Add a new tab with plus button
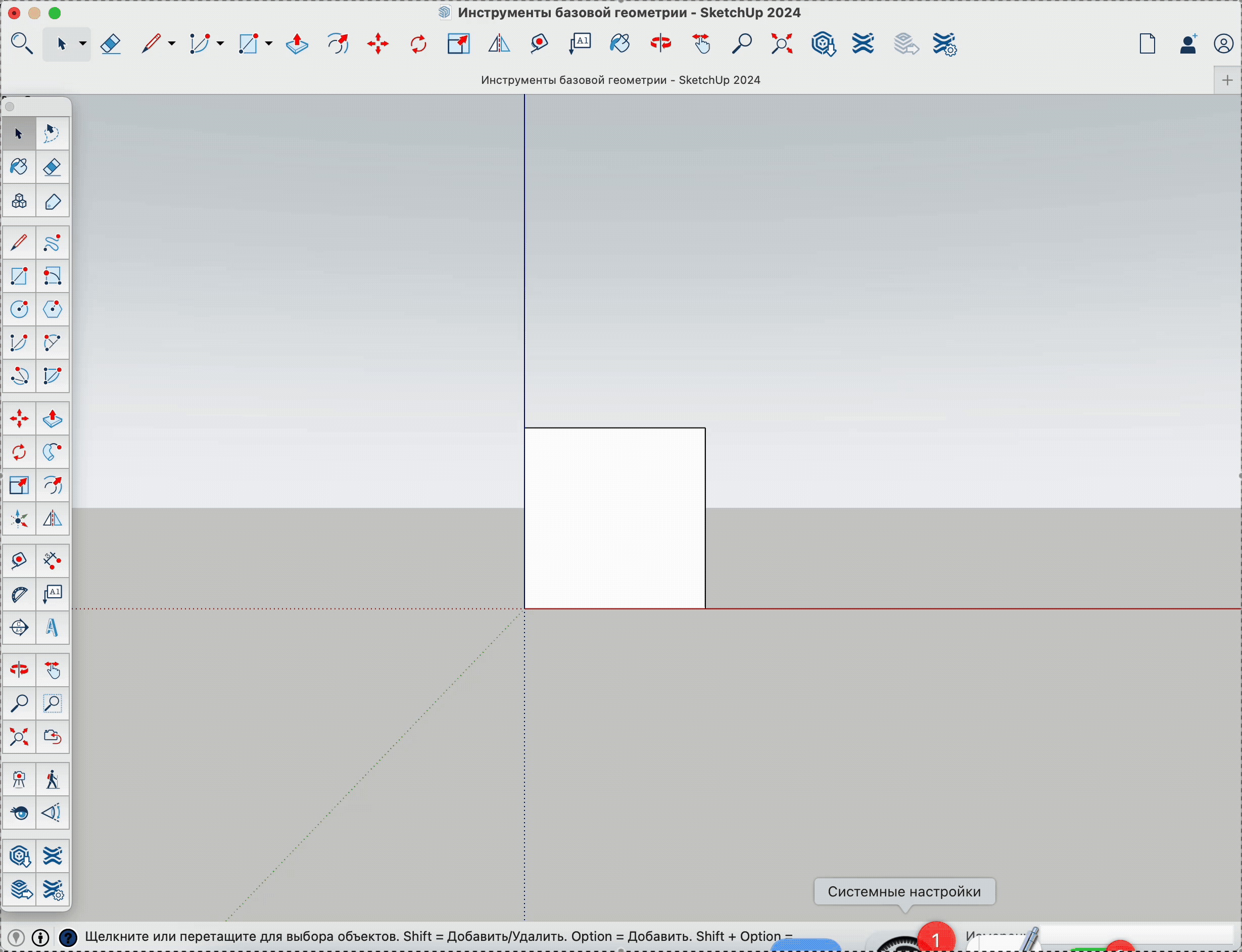Image resolution: width=1242 pixels, height=952 pixels. (x=1227, y=80)
